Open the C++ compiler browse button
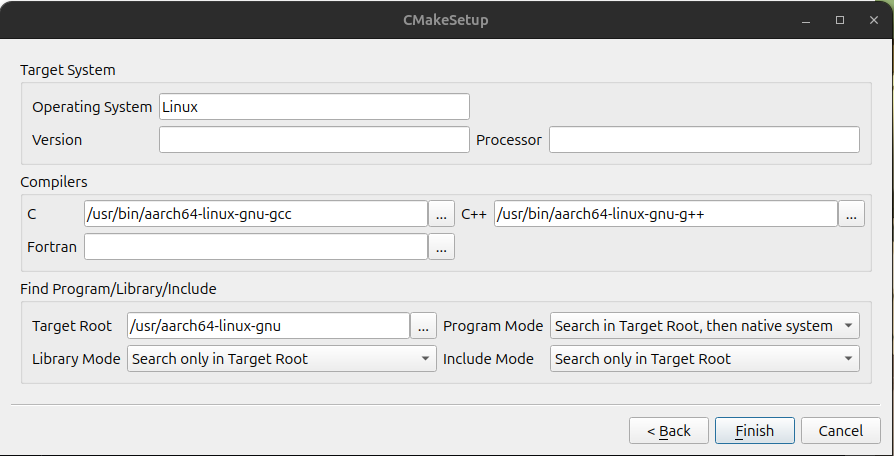Screen dimensions: 894x456 click(x=851, y=214)
